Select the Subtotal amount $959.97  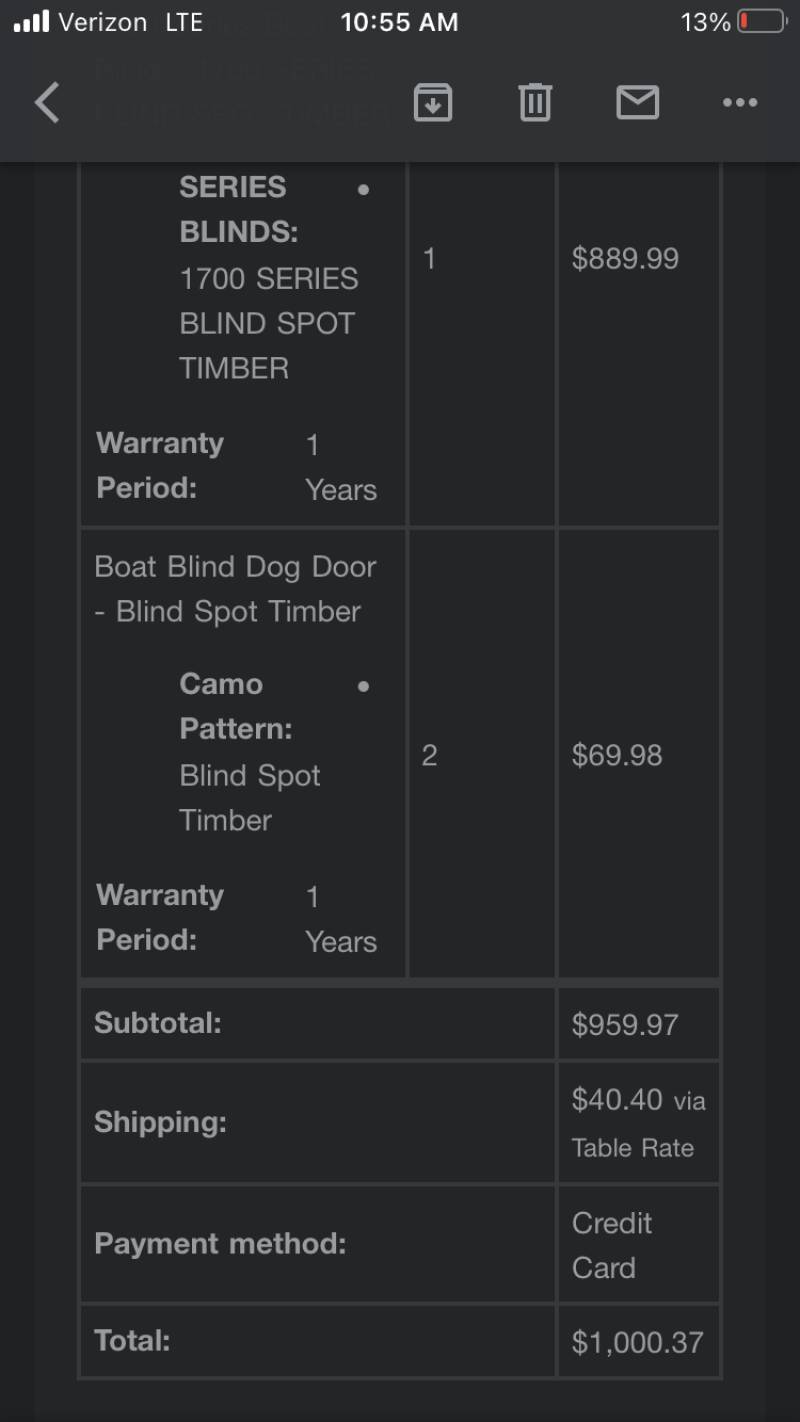(x=625, y=1024)
